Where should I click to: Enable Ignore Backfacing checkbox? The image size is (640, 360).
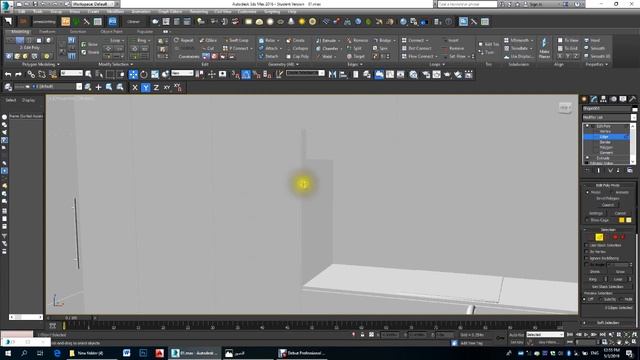pos(587,258)
